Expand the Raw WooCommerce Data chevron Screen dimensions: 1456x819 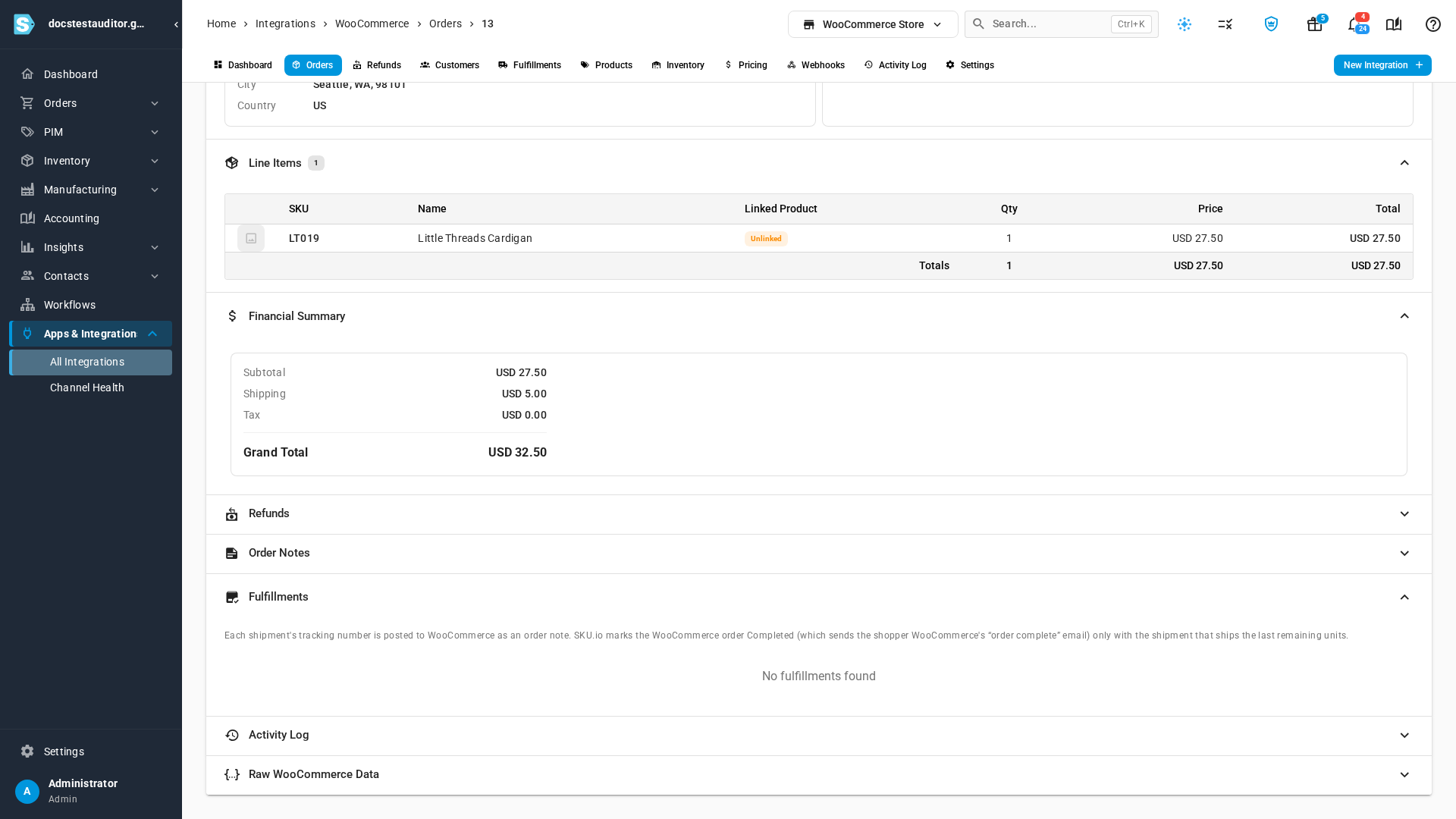coord(1404,775)
